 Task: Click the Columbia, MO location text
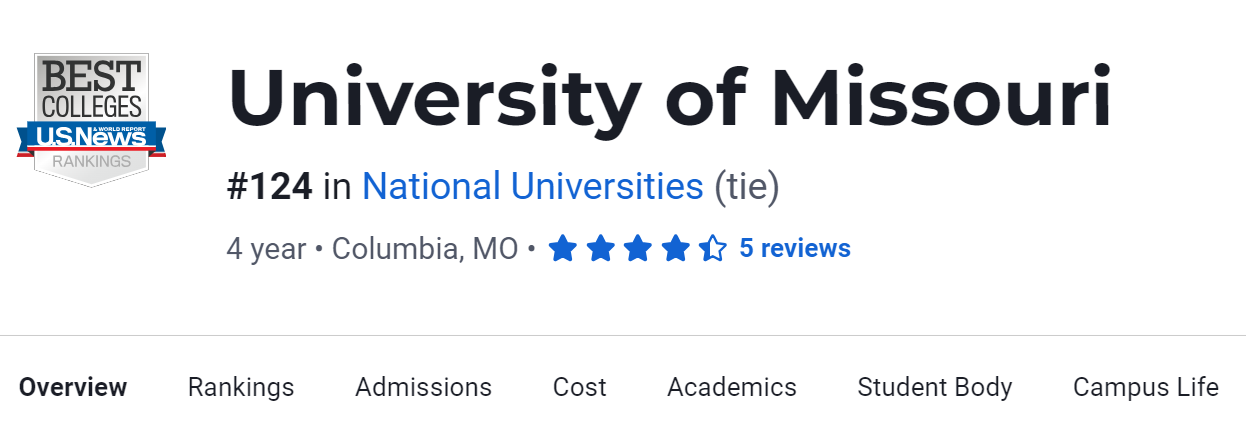point(425,248)
